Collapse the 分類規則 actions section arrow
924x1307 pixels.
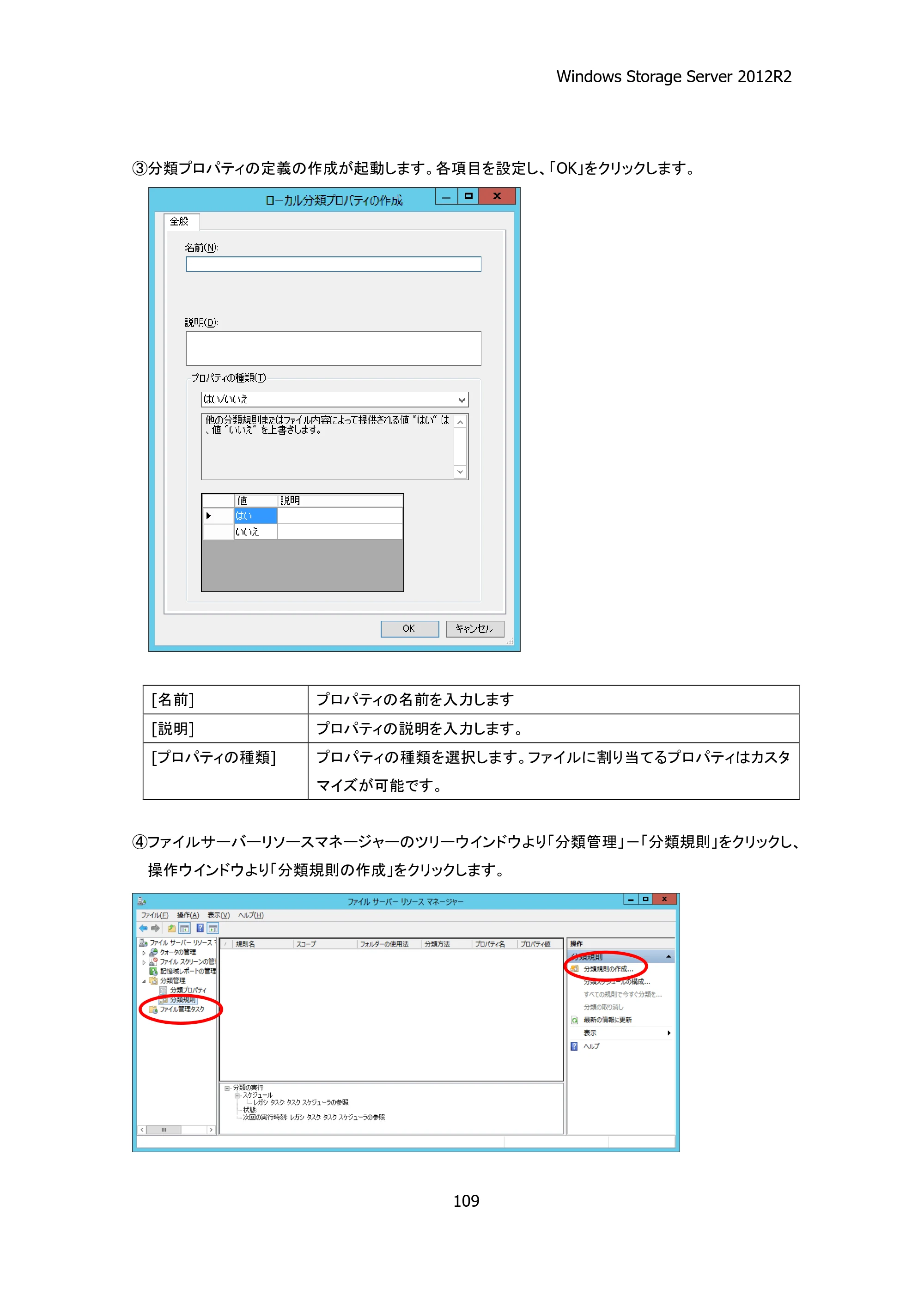tap(669, 957)
